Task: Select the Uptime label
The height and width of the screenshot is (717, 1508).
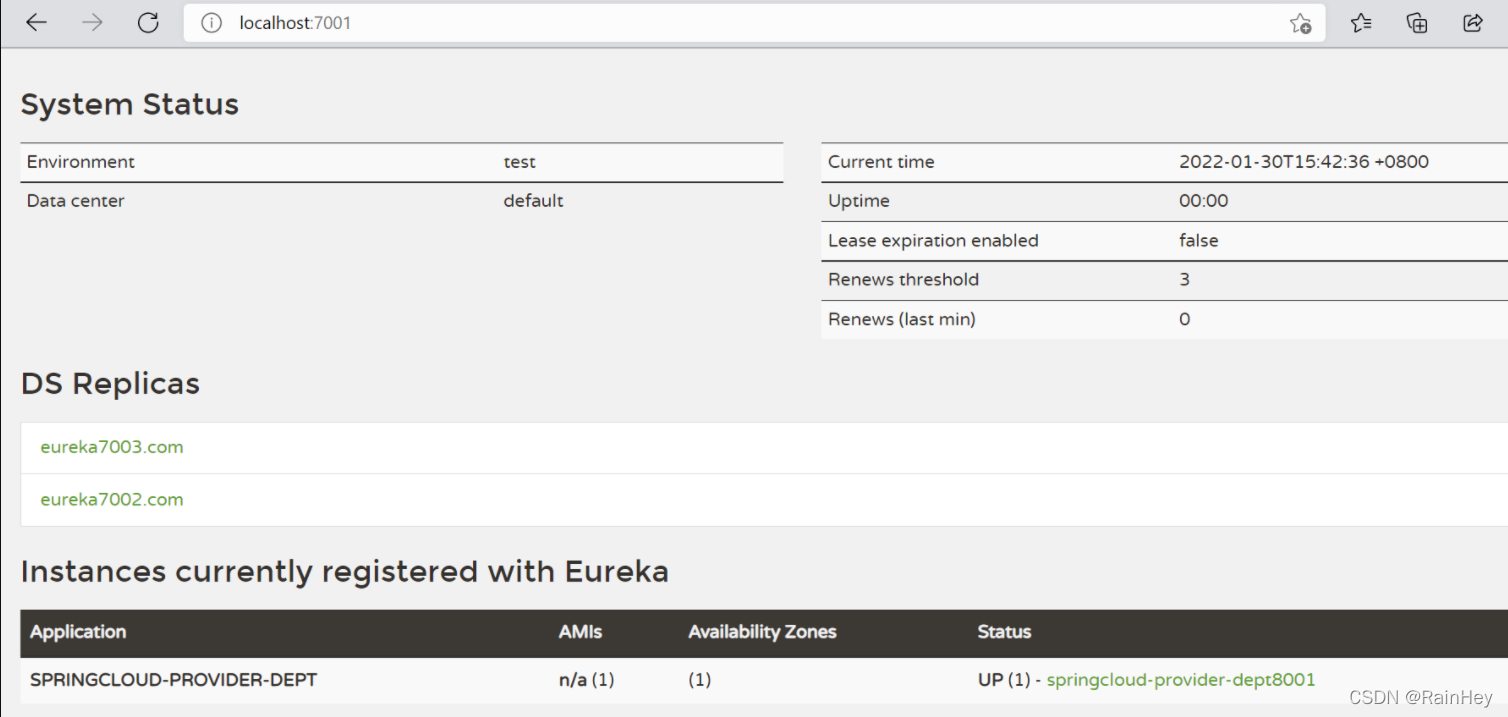Action: point(859,201)
